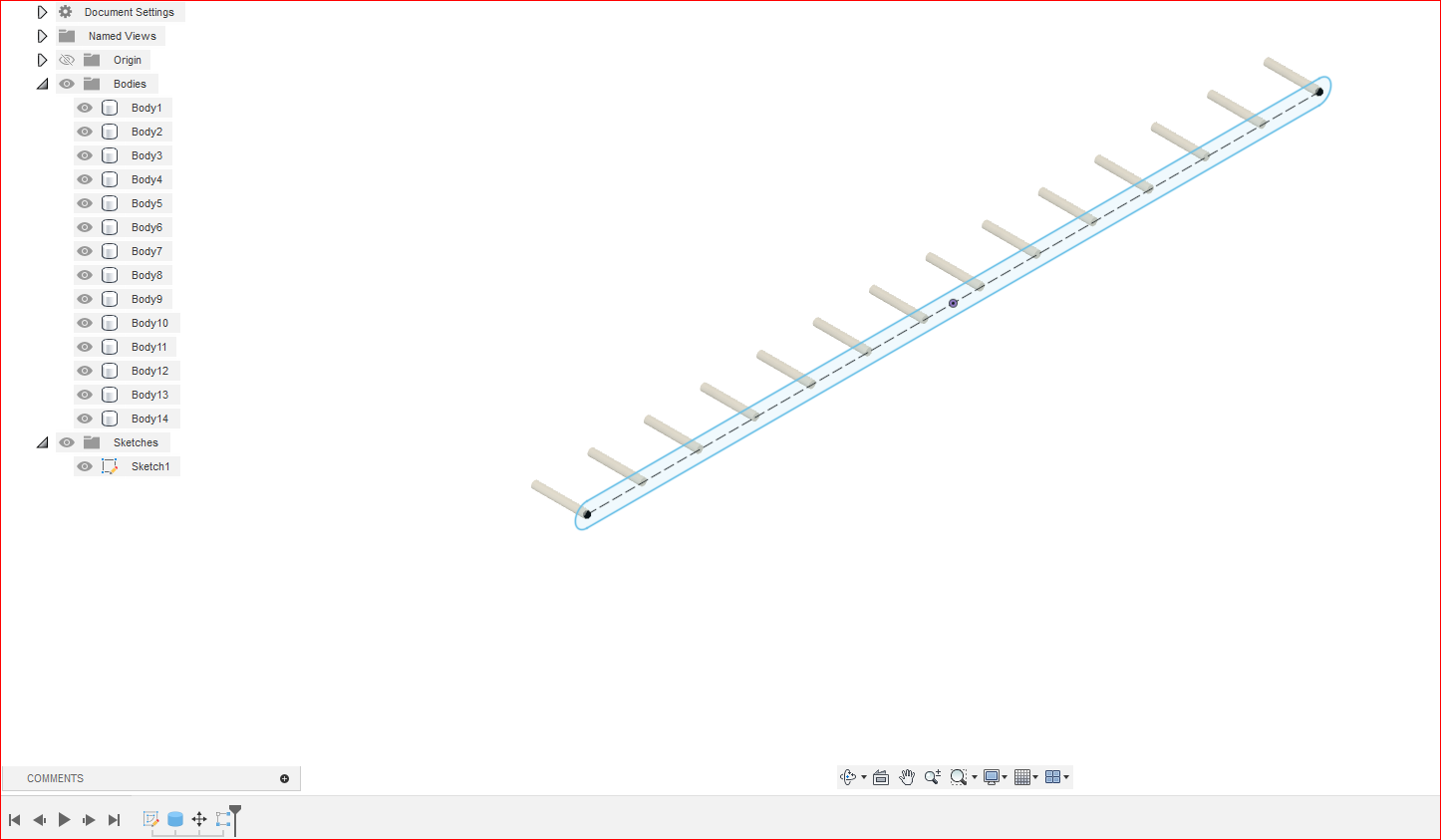Activate the Pan tool
This screenshot has height=840, width=1441.
(907, 777)
